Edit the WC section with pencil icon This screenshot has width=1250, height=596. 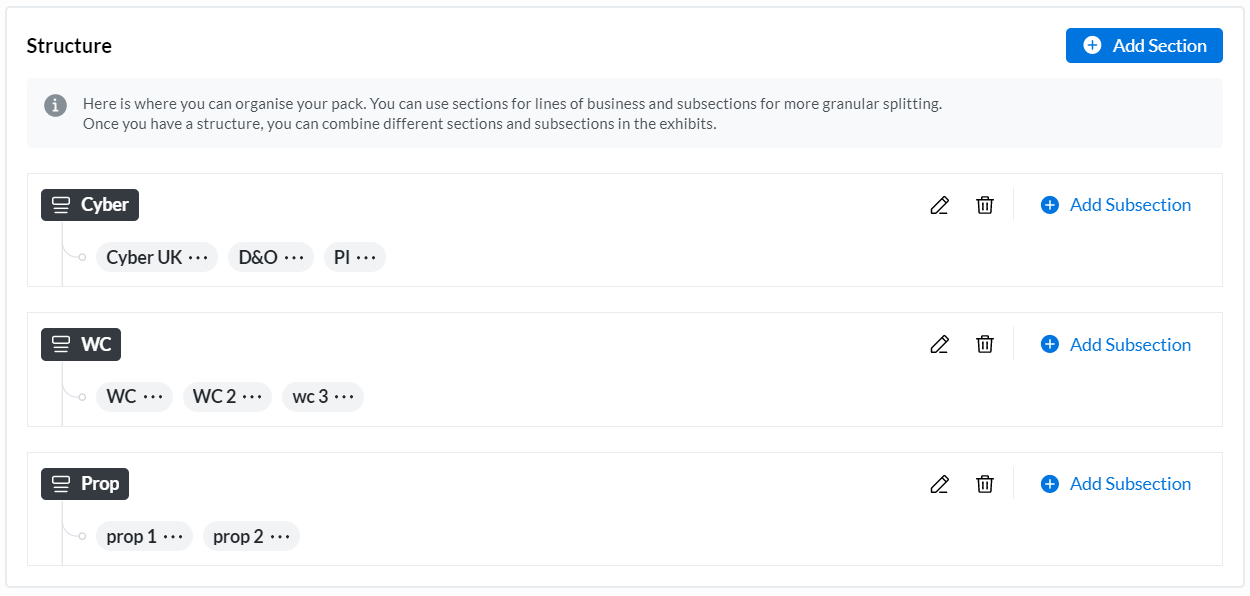[939, 344]
